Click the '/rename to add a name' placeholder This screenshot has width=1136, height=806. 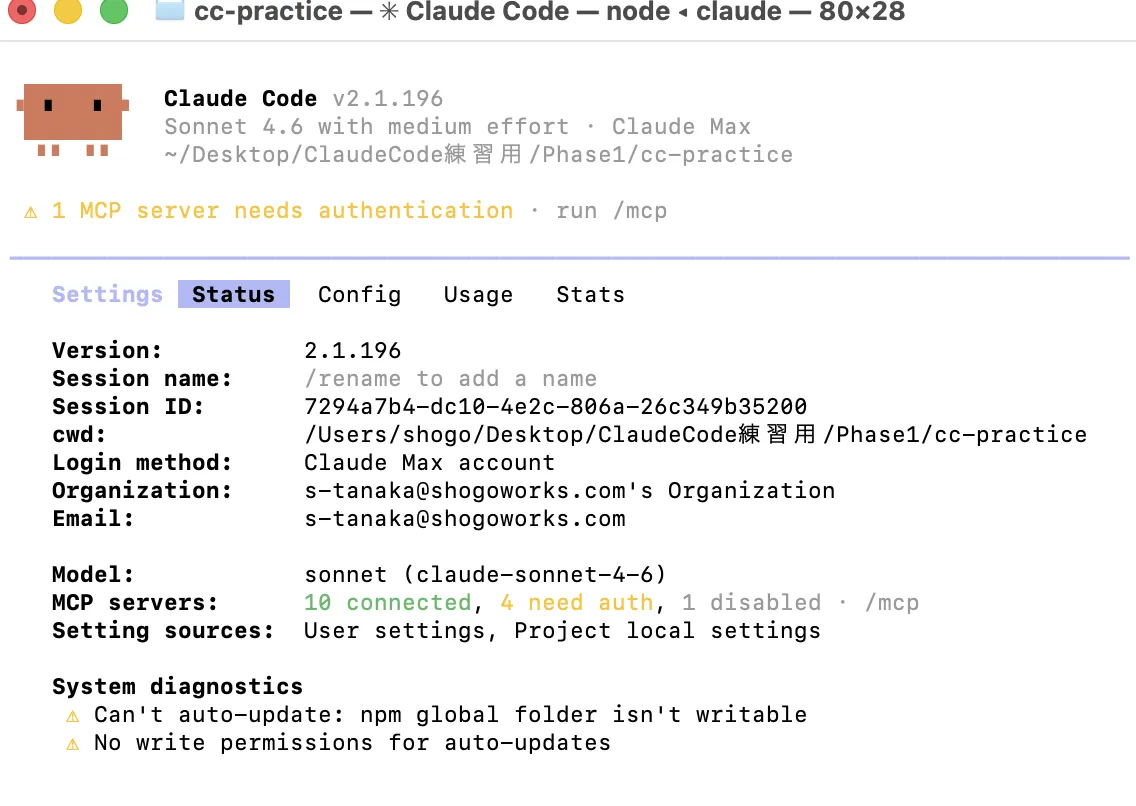coord(451,379)
